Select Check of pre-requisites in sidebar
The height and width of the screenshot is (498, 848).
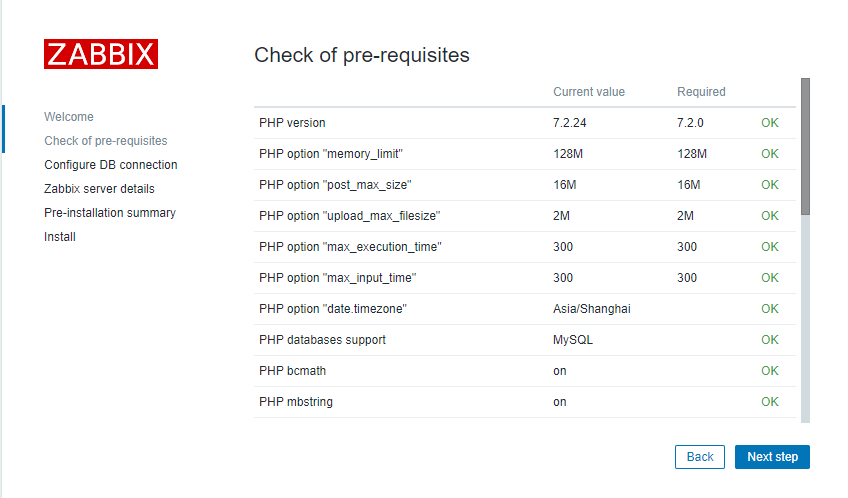pos(106,141)
